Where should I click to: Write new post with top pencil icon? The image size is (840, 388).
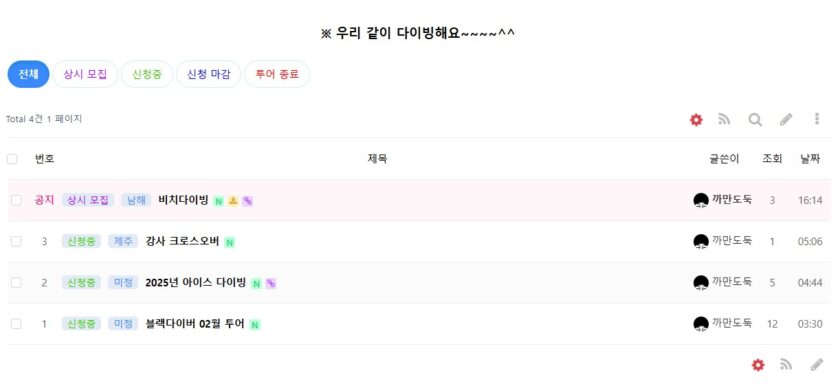tap(786, 120)
